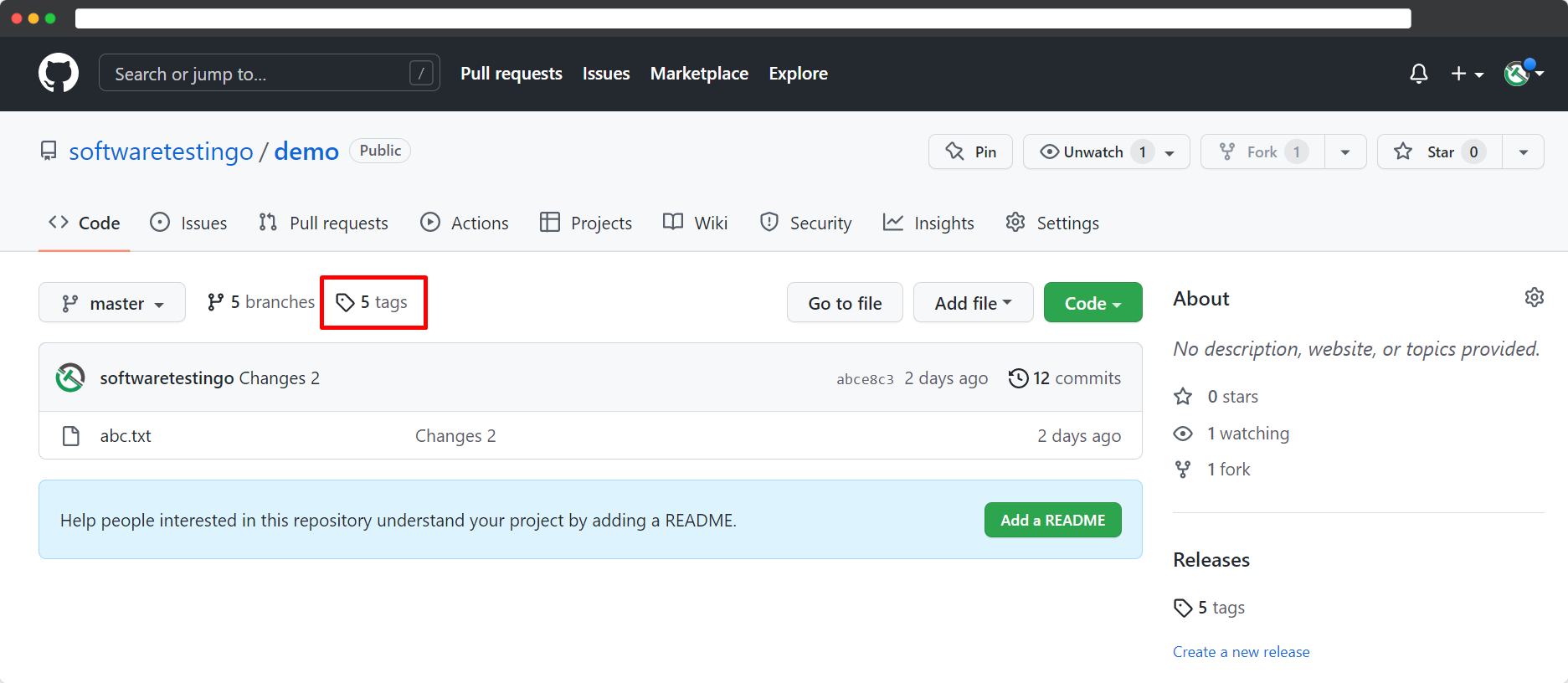Viewport: 1568px width, 683px height.
Task: Open the Insights tab
Action: coord(928,223)
